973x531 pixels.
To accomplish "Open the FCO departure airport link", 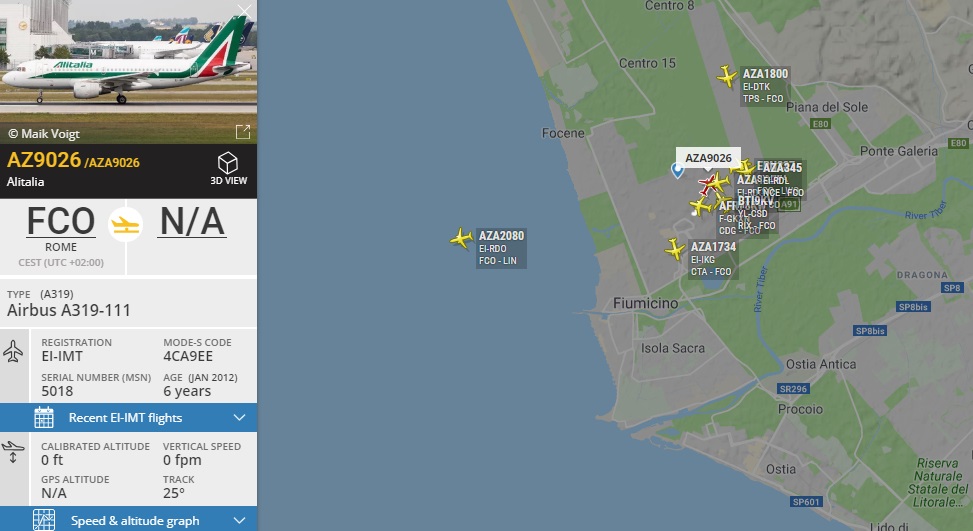I will tap(61, 221).
